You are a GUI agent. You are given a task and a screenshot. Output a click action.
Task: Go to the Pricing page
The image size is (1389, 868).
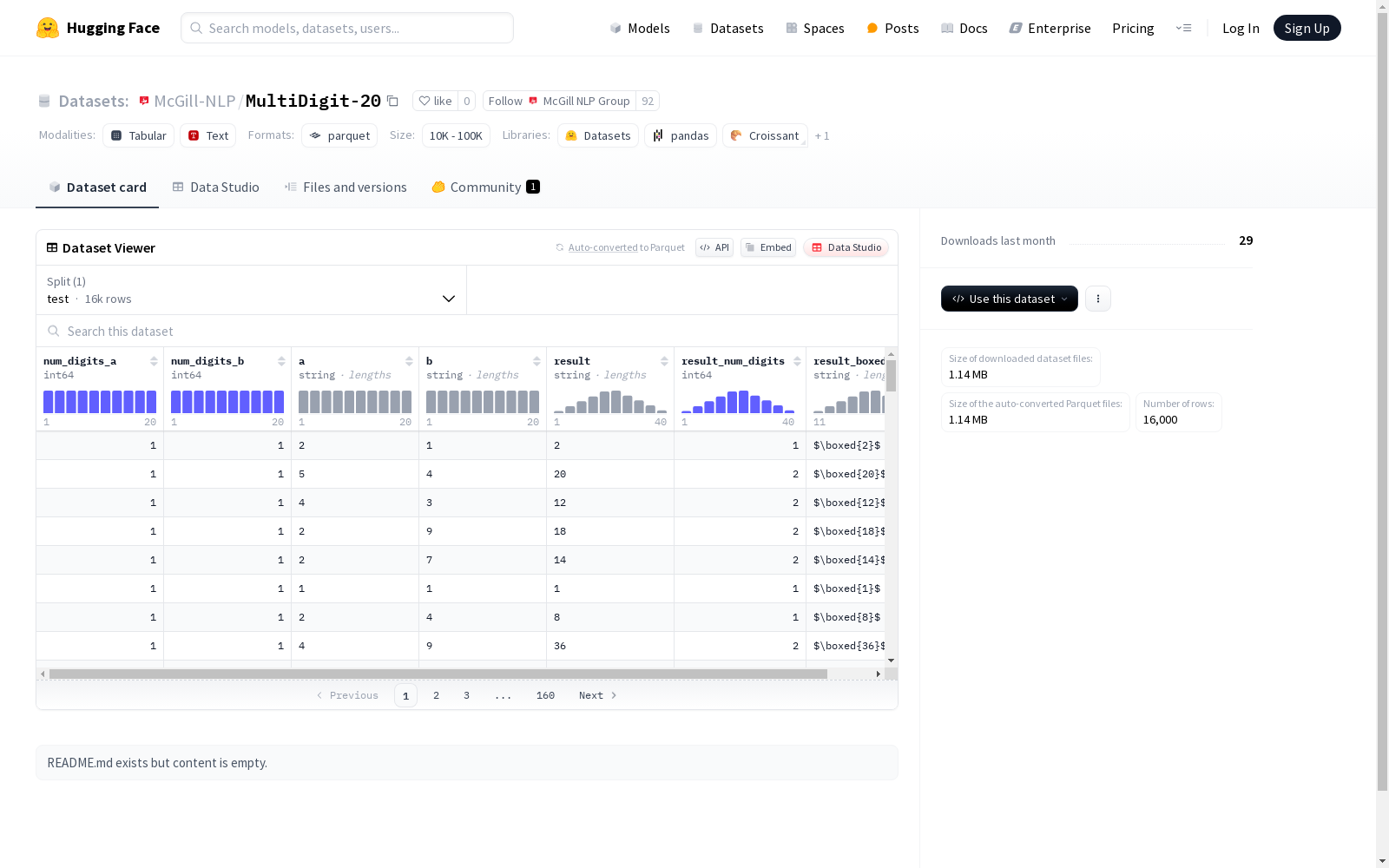1133,28
